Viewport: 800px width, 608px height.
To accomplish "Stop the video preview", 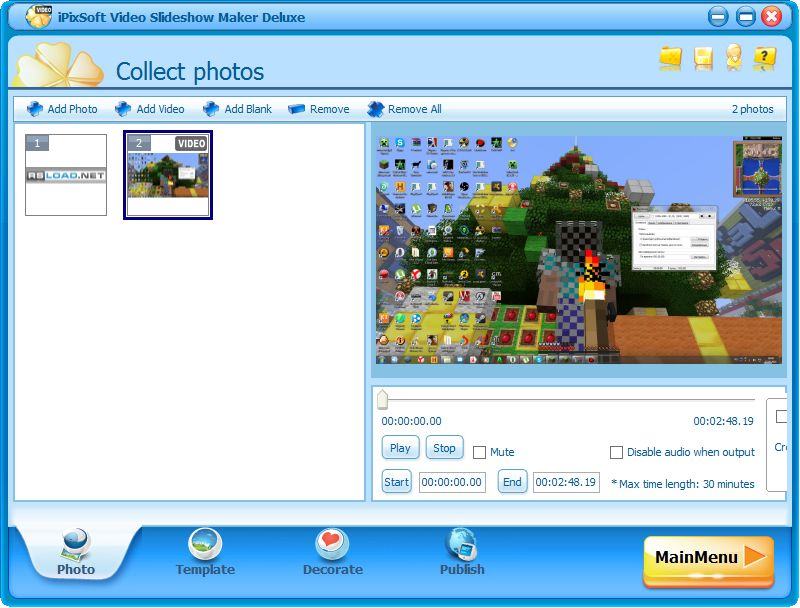I will pos(444,448).
